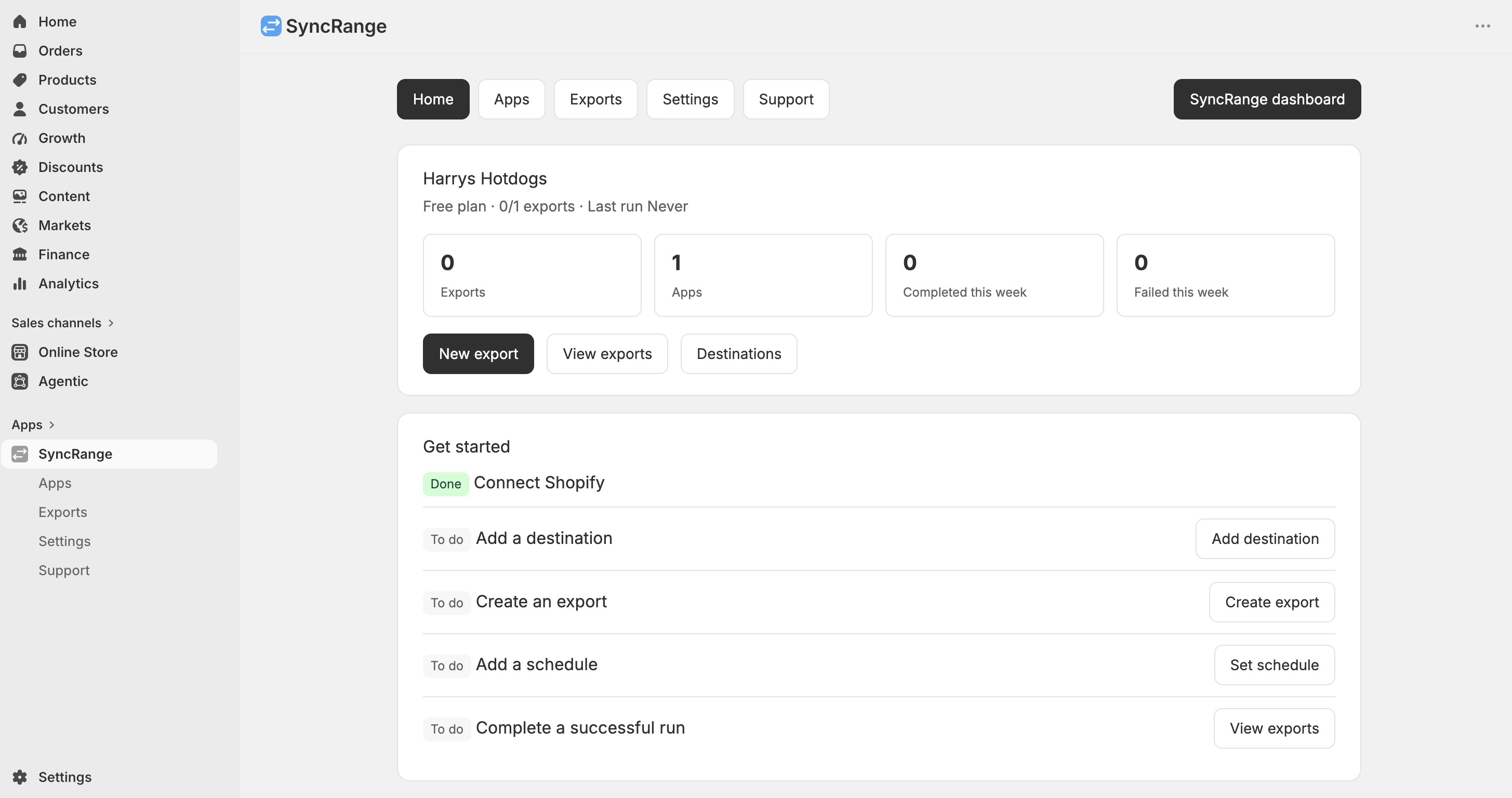
Task: Click the Done badge for Connect Shopify
Action: (445, 484)
